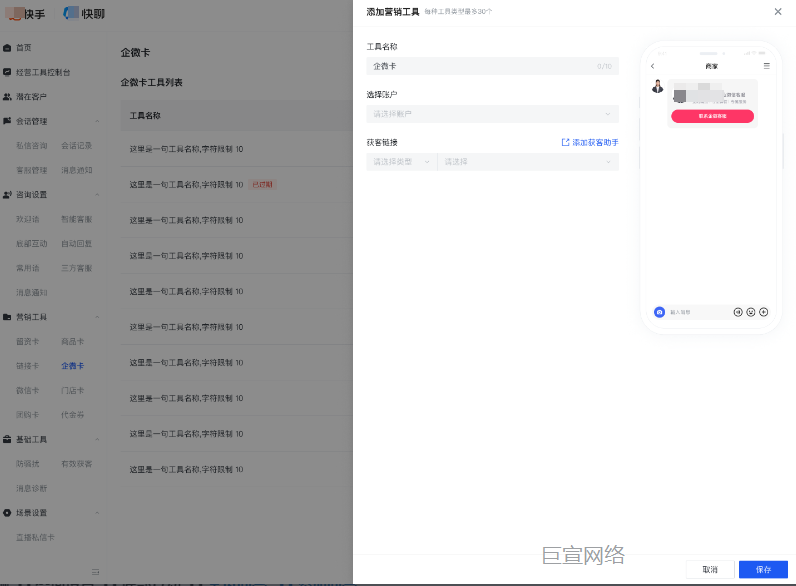This screenshot has width=796, height=586.
Task: Click the avatar in phone preview chat
Action: point(658,86)
